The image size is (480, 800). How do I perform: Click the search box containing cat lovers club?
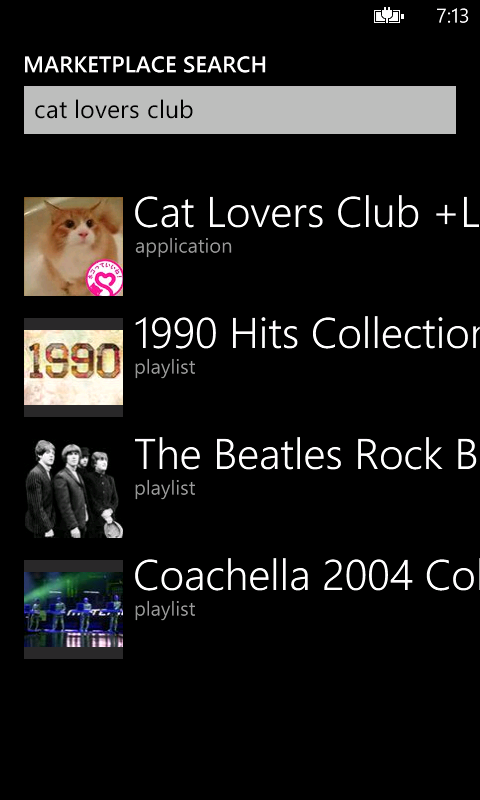(240, 110)
